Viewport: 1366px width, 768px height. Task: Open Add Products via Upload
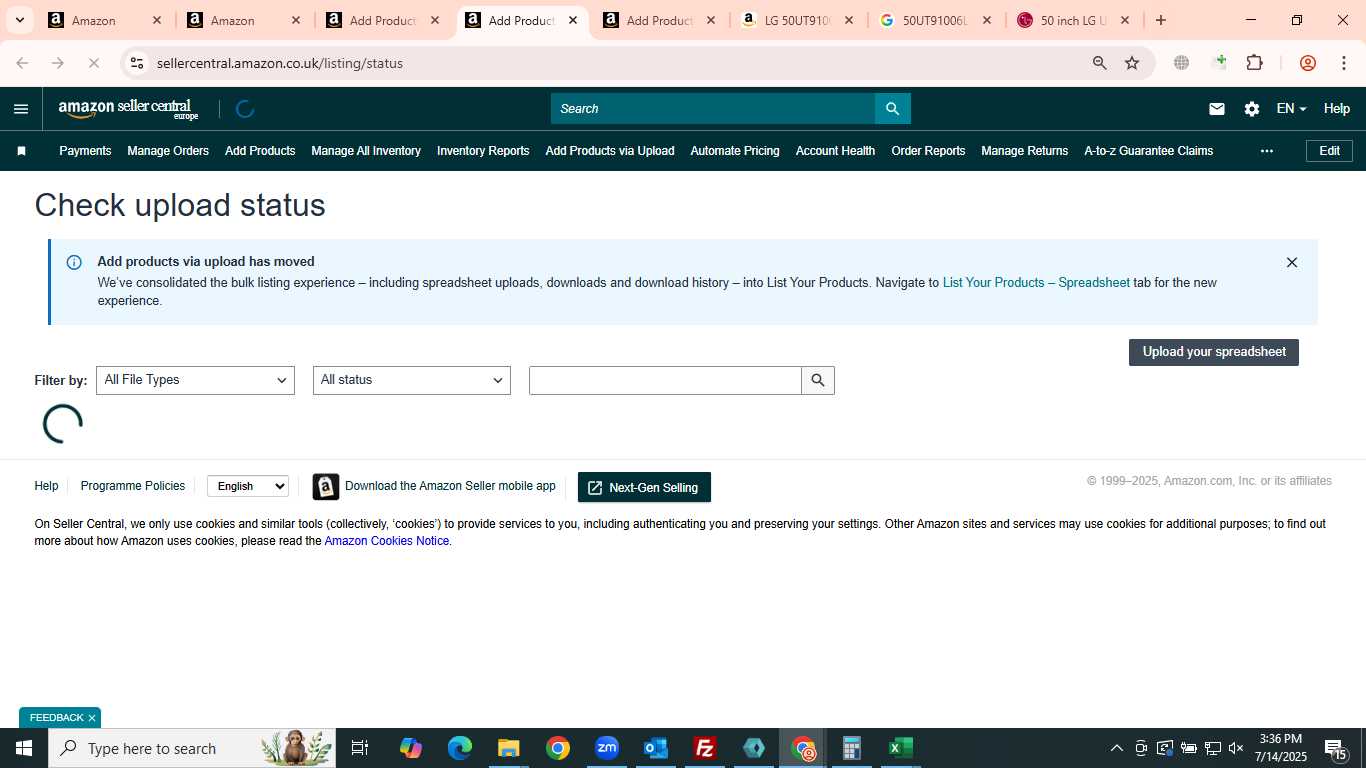point(610,151)
